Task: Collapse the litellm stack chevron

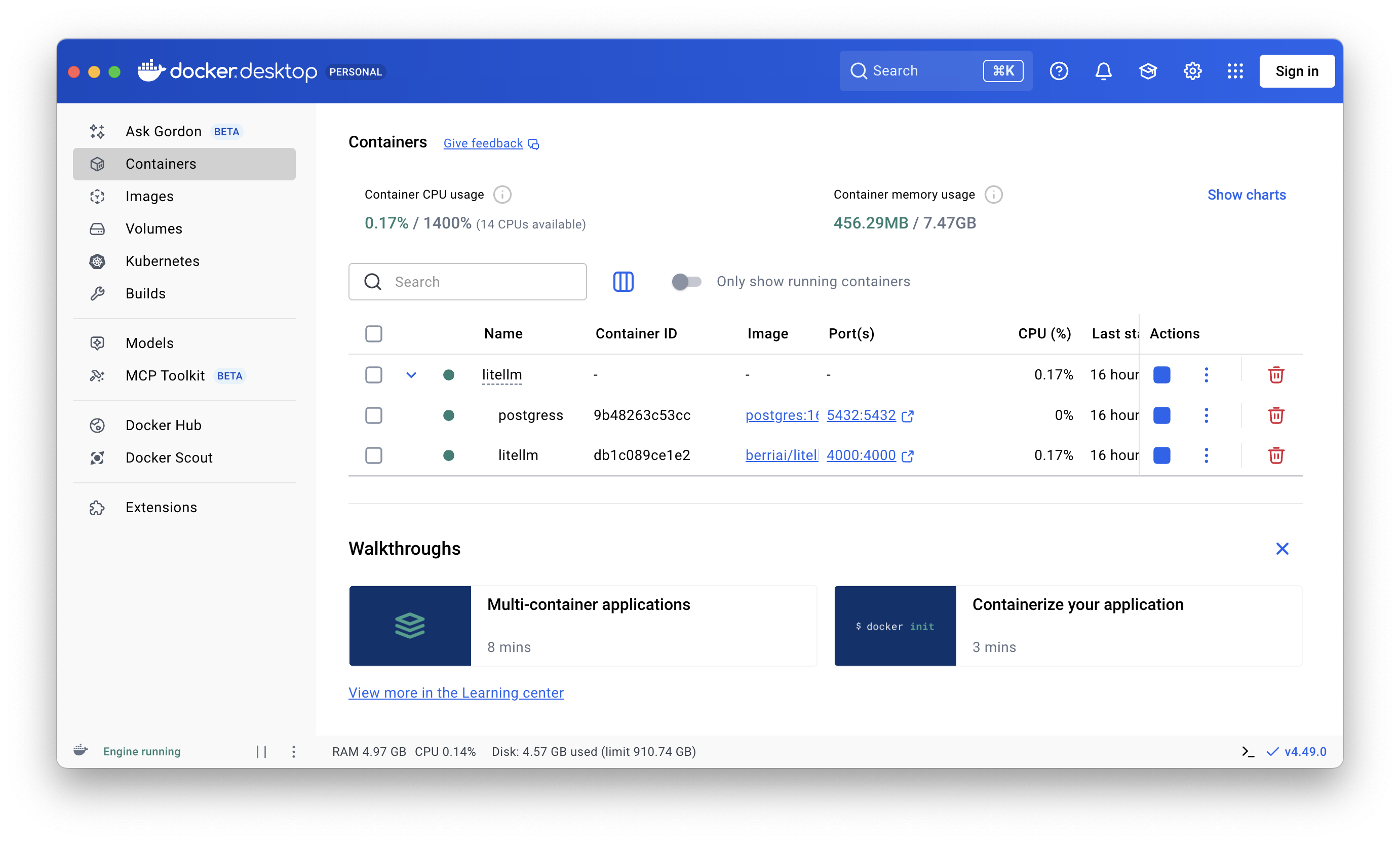Action: point(411,375)
